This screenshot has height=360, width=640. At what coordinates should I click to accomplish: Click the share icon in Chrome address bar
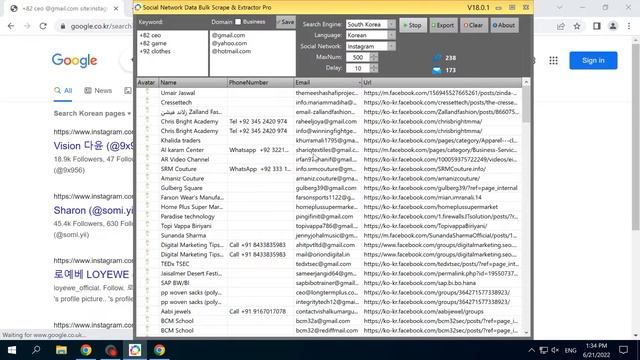coord(561,26)
